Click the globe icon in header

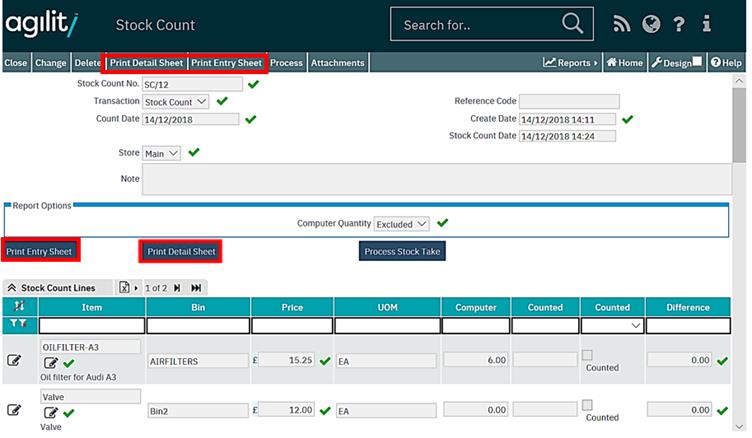tap(651, 24)
